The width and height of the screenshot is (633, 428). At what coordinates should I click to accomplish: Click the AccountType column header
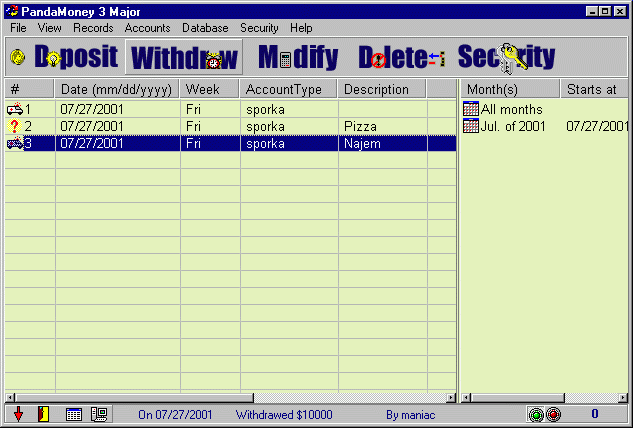289,89
